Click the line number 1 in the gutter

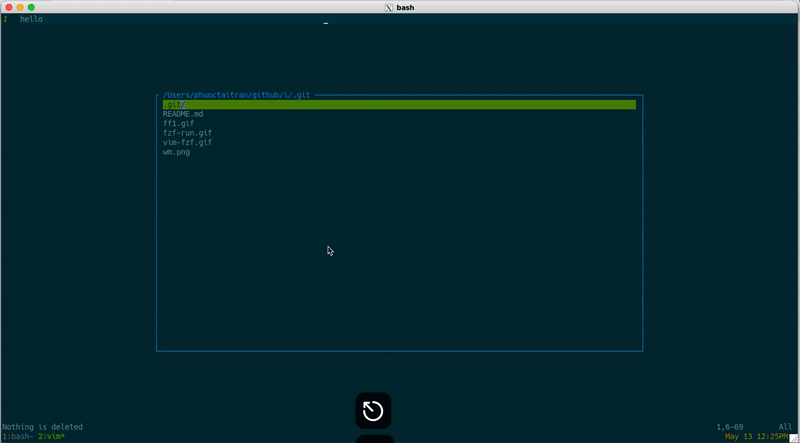click(x=5, y=19)
